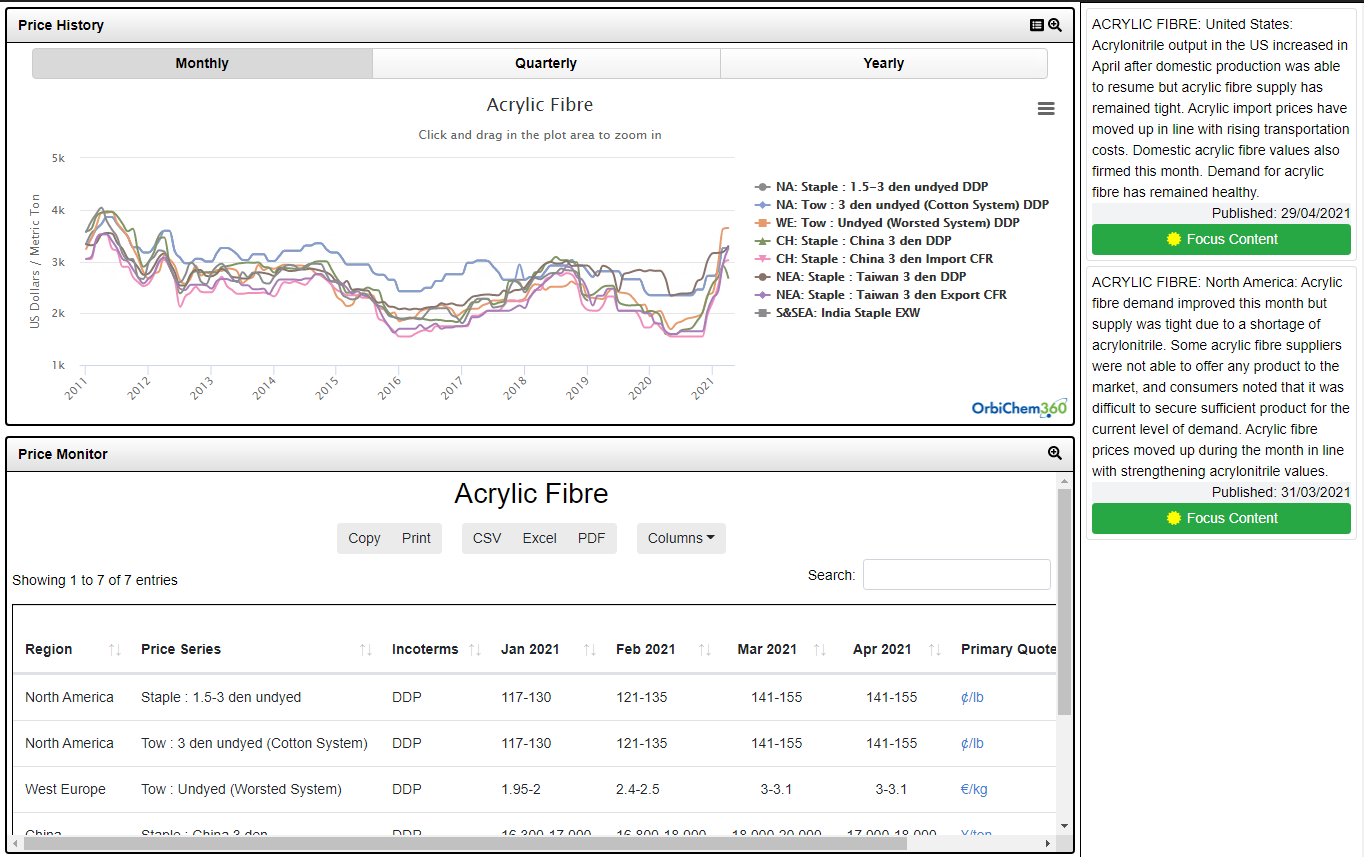Open the €/kg primary quote link
Screen dimensions: 1364x857
pos(974,789)
